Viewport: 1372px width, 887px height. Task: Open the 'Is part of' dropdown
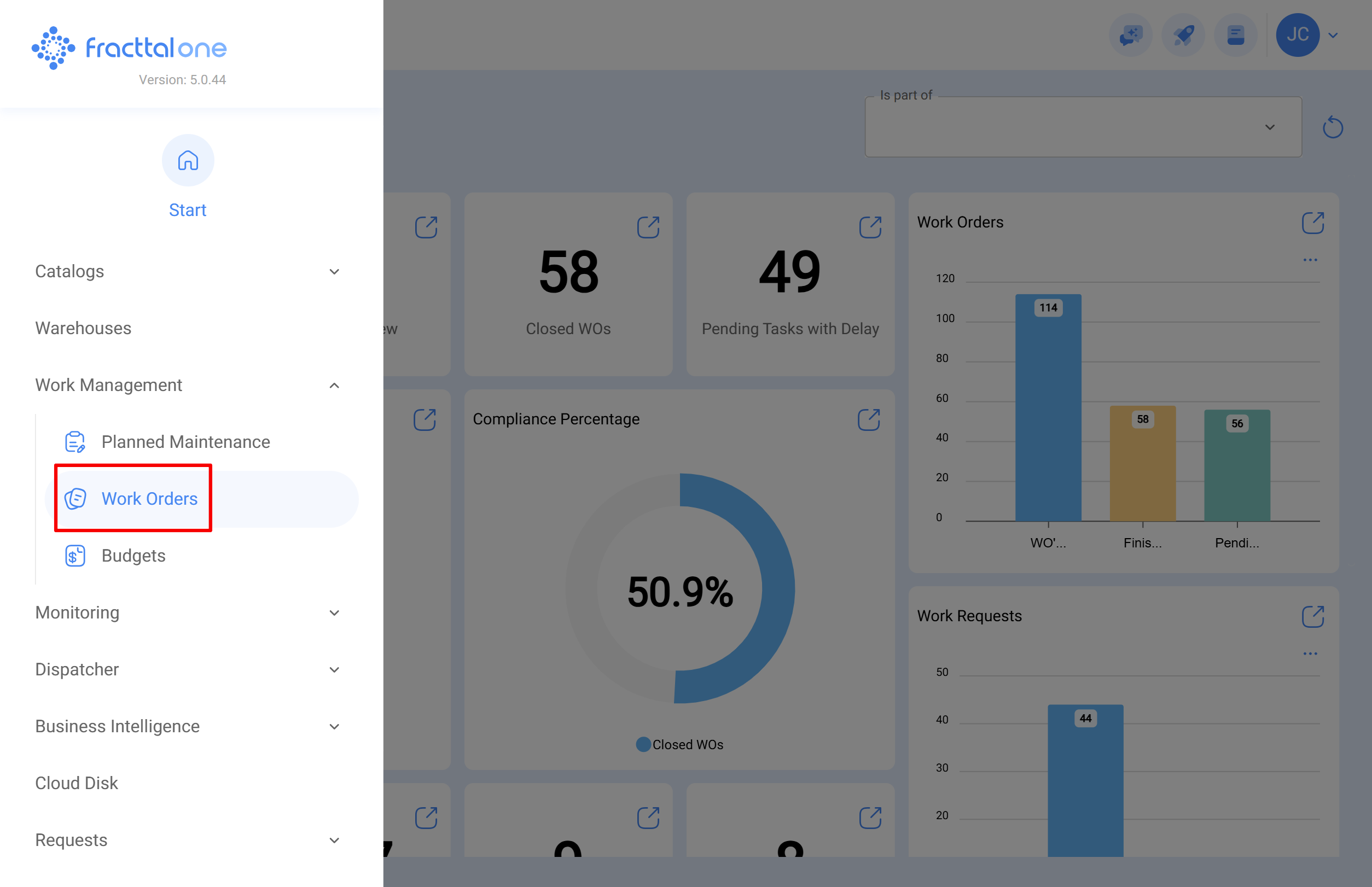(x=1083, y=127)
